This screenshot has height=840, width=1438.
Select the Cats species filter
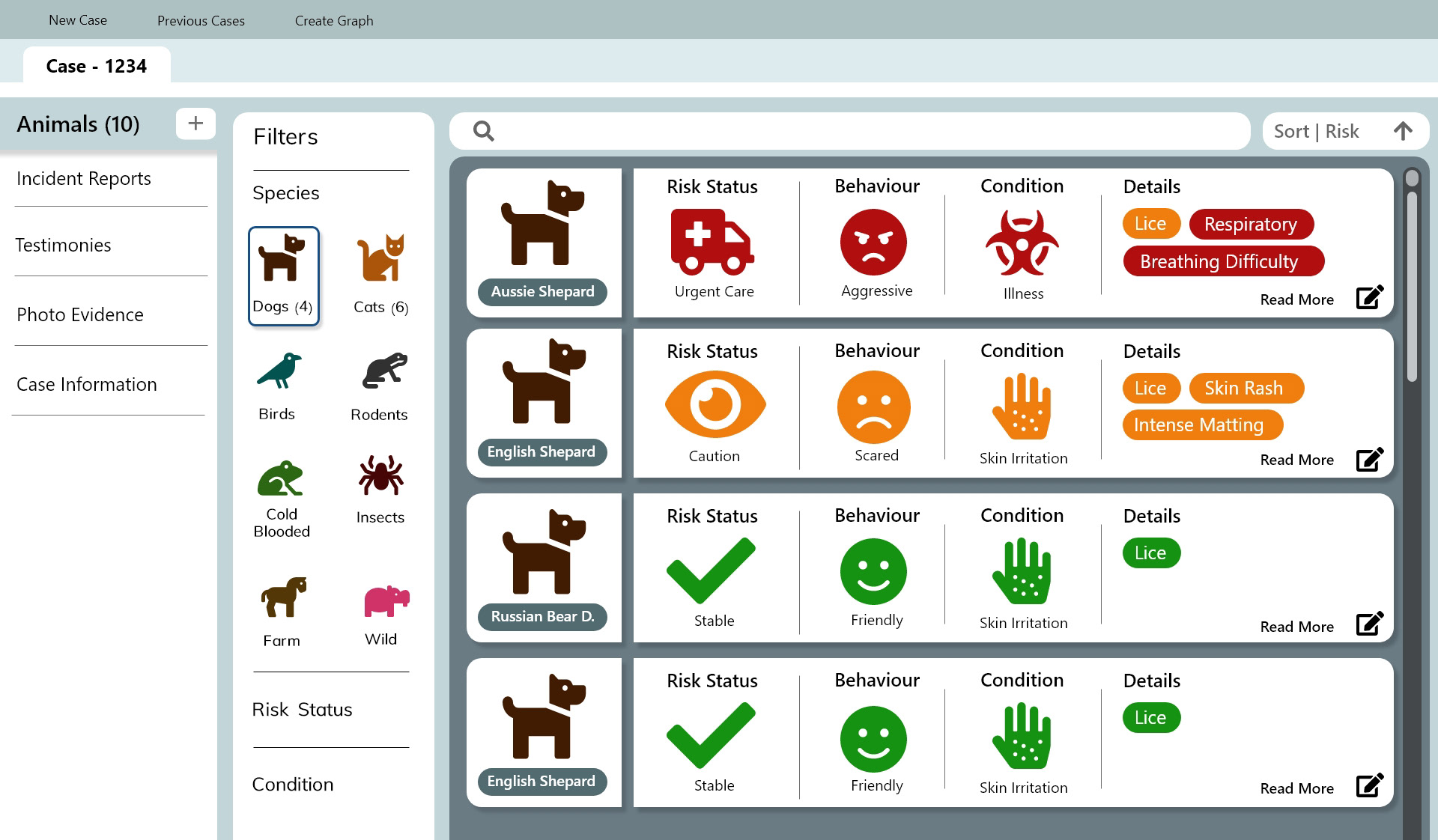pyautogui.click(x=380, y=275)
